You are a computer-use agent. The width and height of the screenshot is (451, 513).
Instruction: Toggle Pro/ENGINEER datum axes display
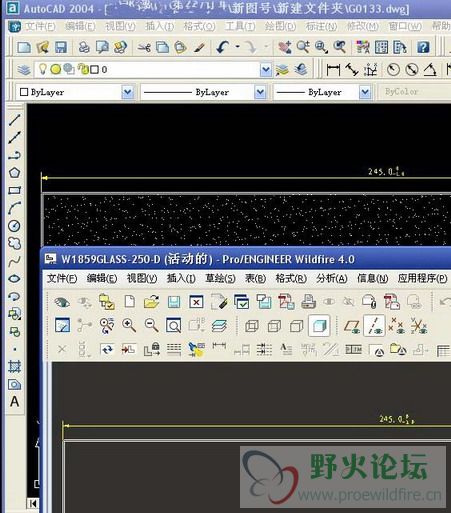pos(375,326)
